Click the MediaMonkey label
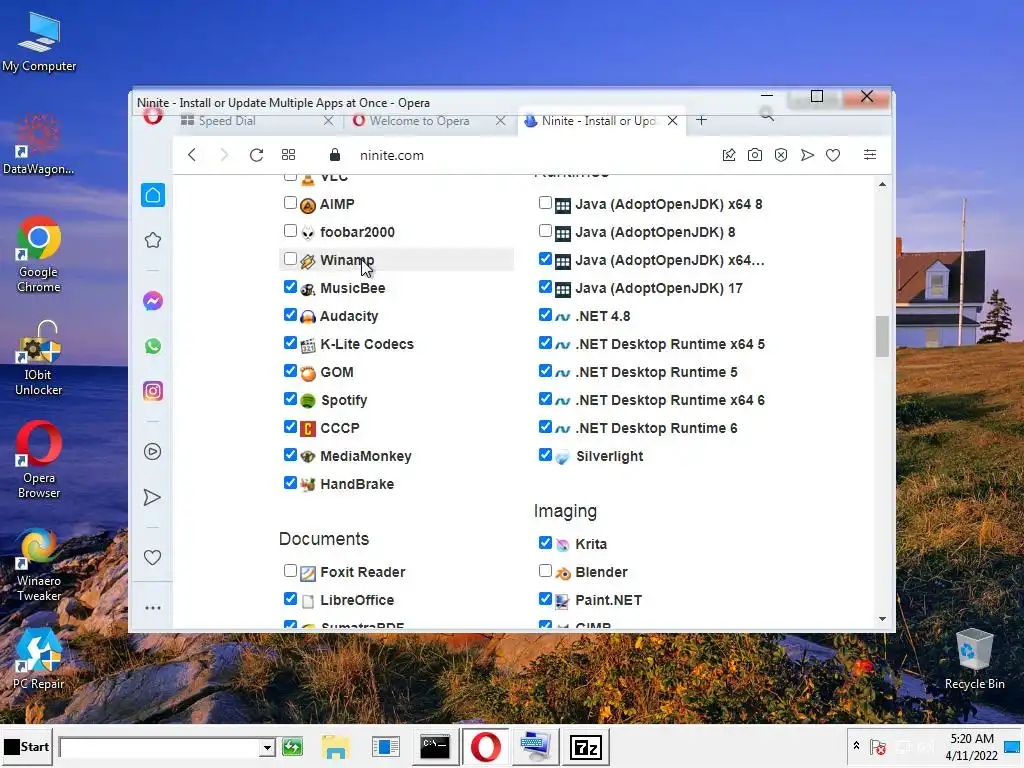 pyautogui.click(x=366, y=456)
